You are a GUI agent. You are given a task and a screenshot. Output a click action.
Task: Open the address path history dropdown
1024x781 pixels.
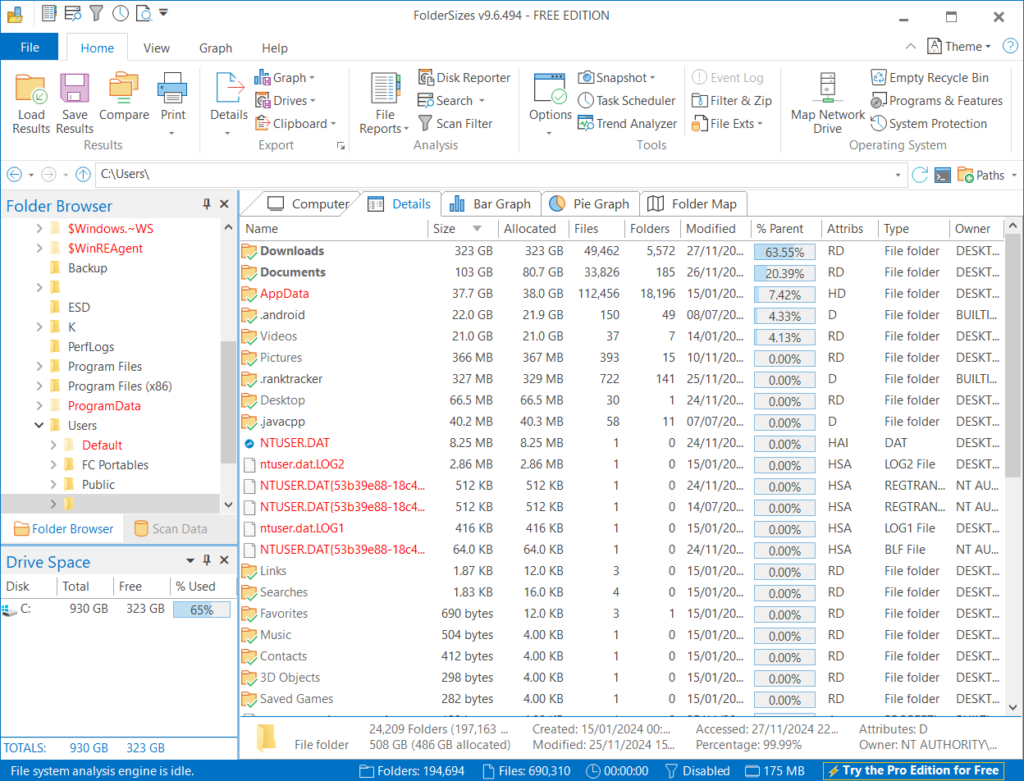[x=898, y=174]
